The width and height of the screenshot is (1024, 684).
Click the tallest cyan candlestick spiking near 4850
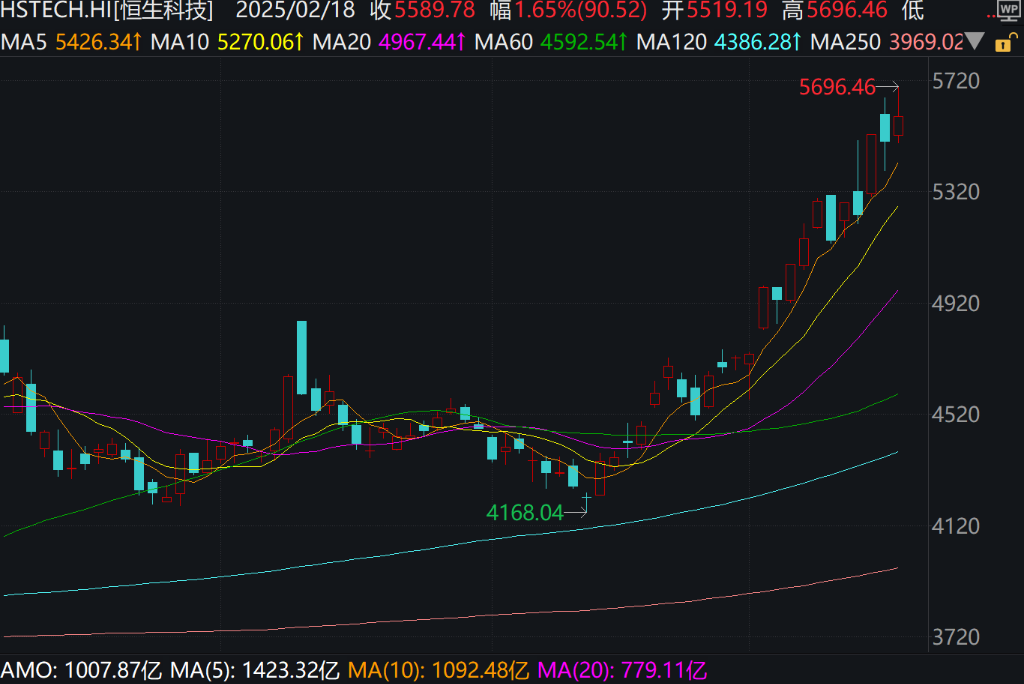(x=302, y=358)
